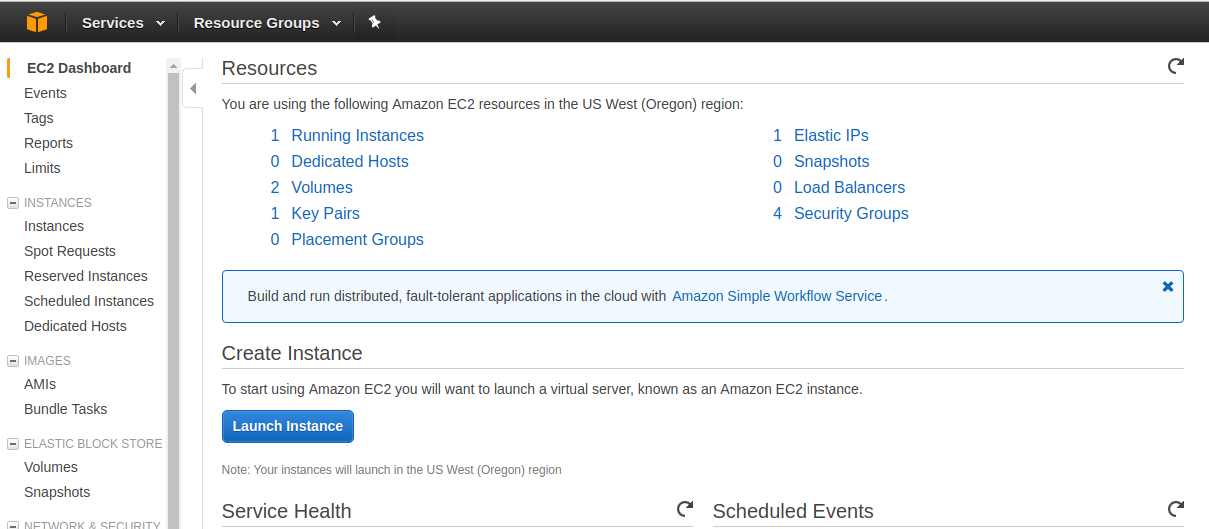
Task: Select EC2 Dashboard in sidebar
Action: (79, 68)
